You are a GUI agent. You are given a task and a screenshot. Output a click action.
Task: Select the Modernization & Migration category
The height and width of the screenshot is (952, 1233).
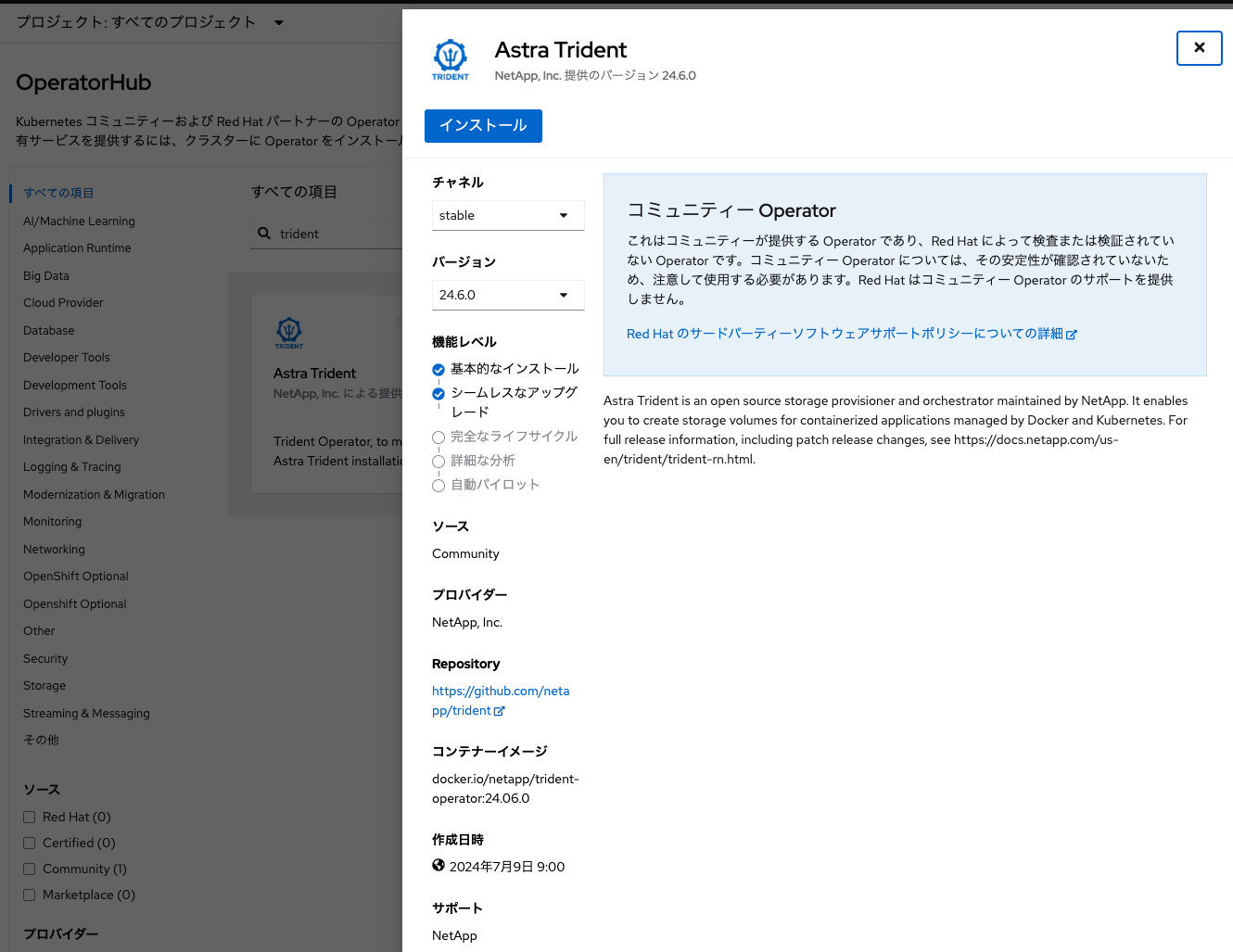95,495
